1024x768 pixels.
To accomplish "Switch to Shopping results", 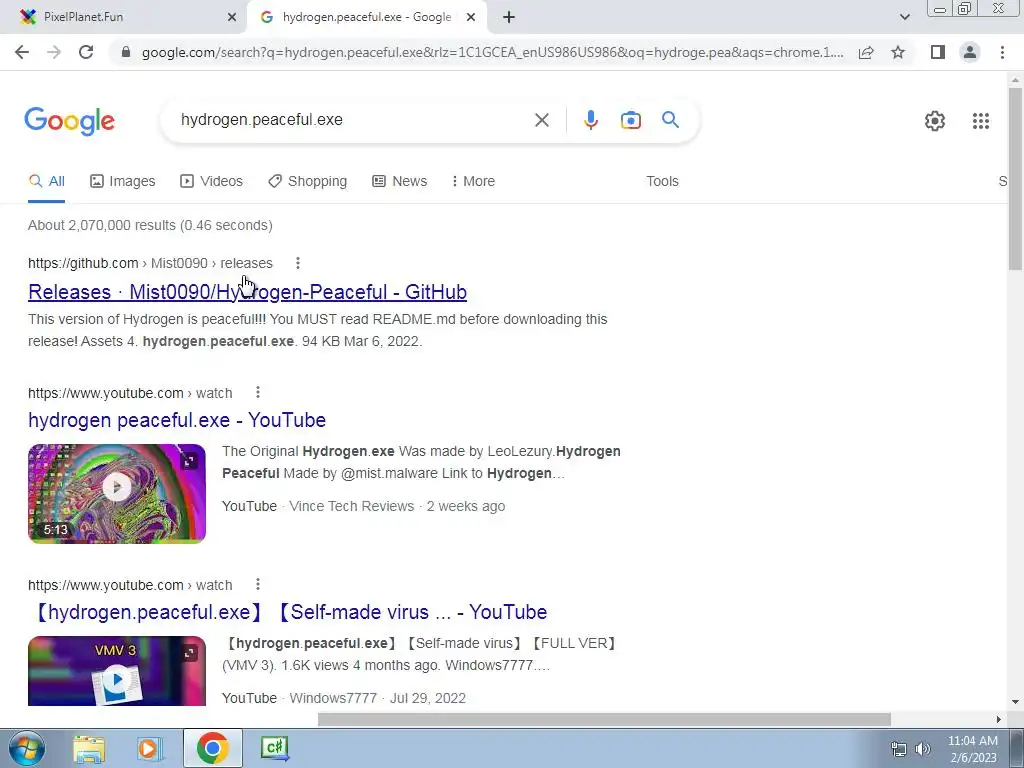I will click(308, 181).
